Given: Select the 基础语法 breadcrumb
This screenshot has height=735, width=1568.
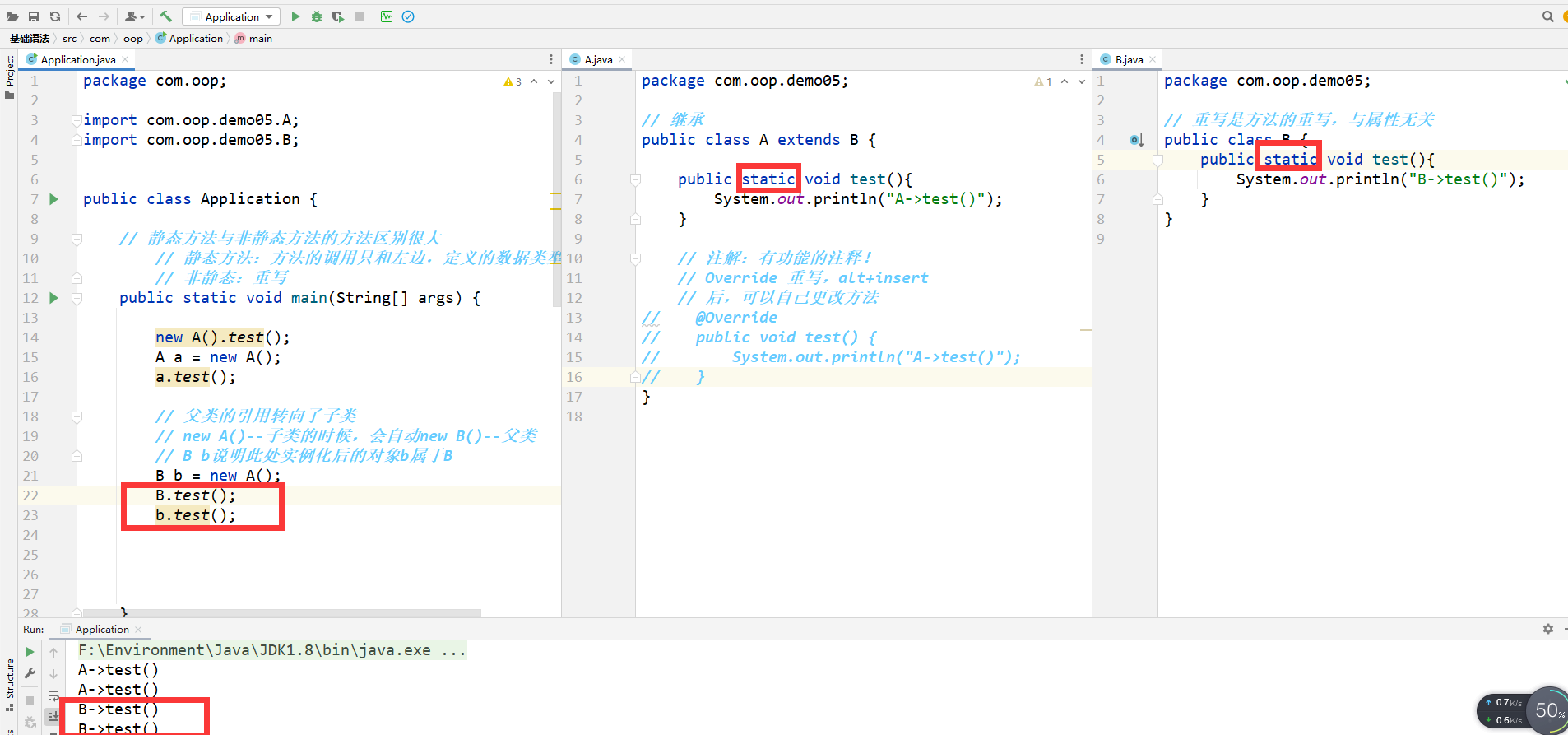Looking at the screenshot, I should tap(30, 39).
